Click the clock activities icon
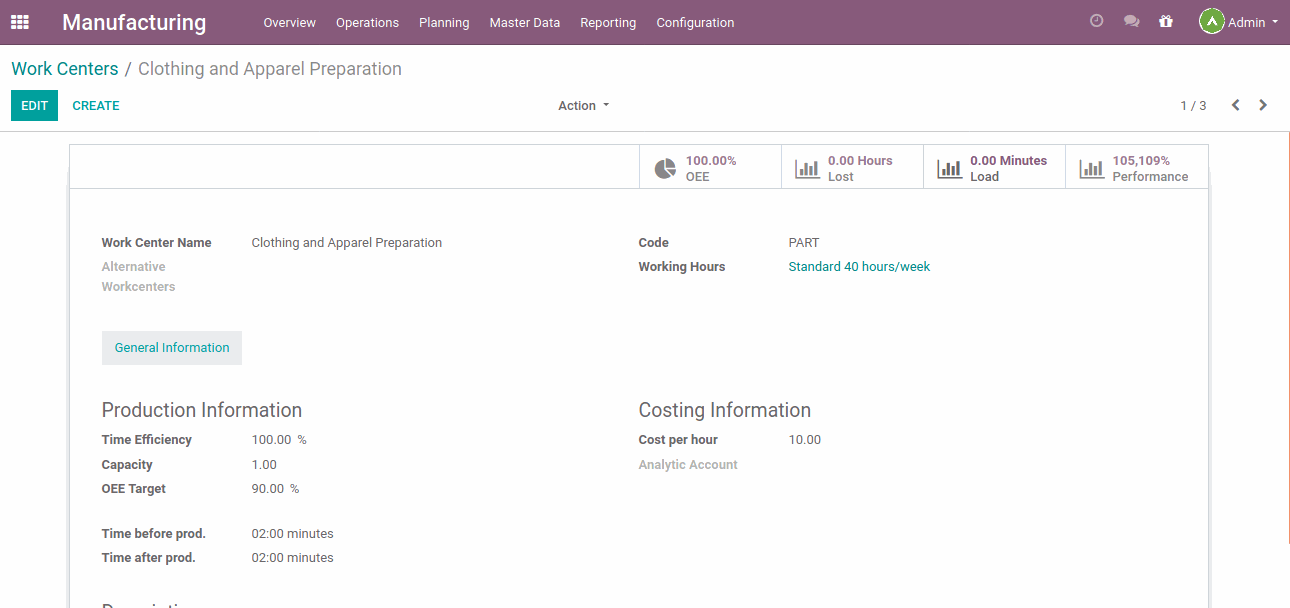Image resolution: width=1290 pixels, height=608 pixels. coord(1096,21)
